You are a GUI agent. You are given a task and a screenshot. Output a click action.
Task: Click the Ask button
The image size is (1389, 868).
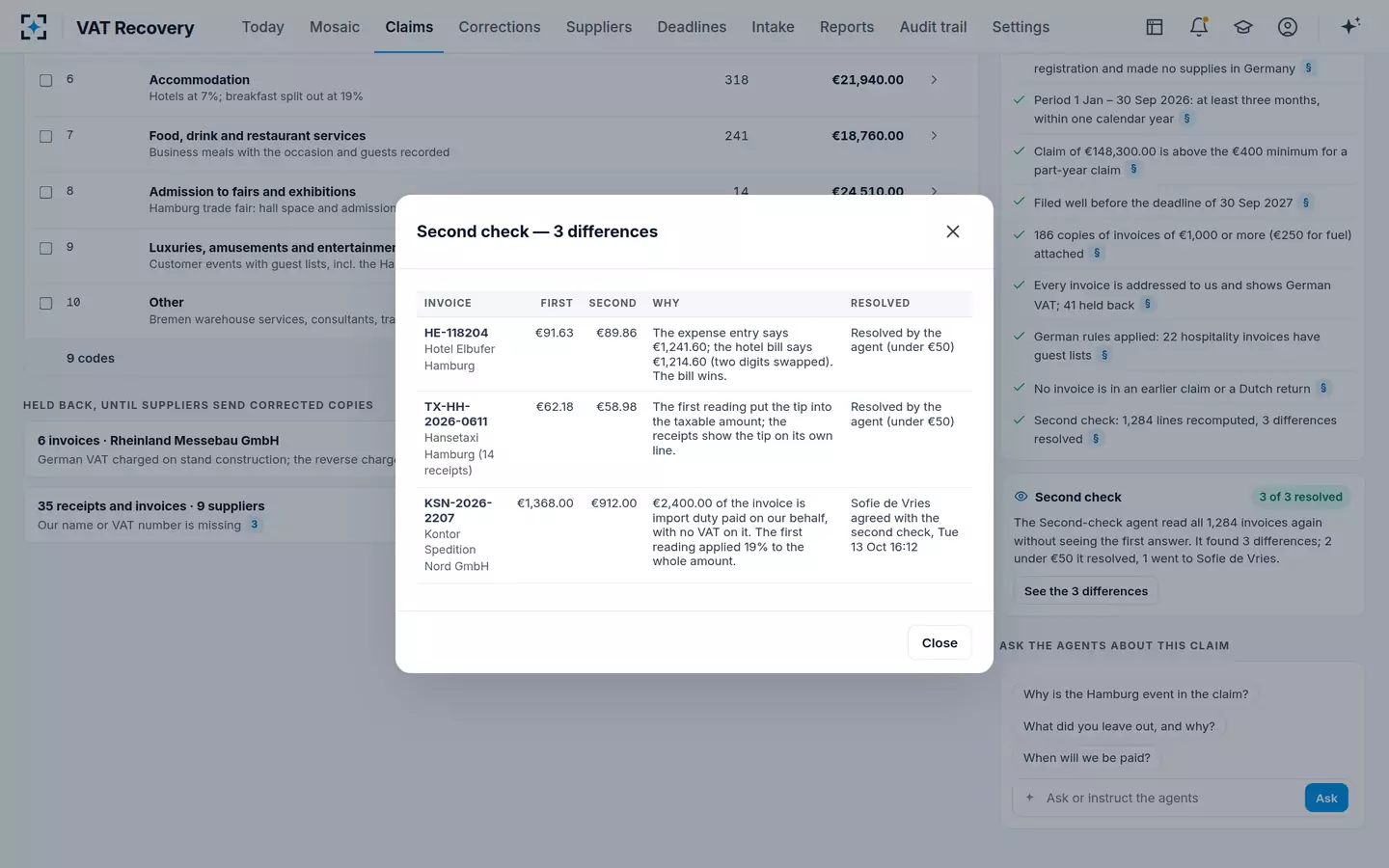[1326, 798]
